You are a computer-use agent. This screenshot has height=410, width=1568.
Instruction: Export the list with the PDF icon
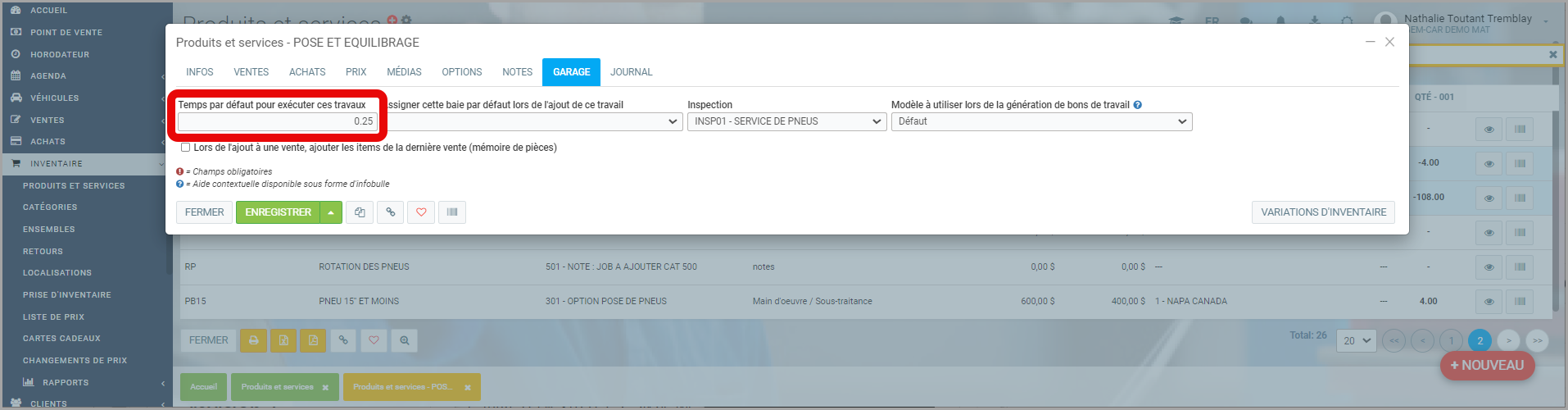point(313,340)
